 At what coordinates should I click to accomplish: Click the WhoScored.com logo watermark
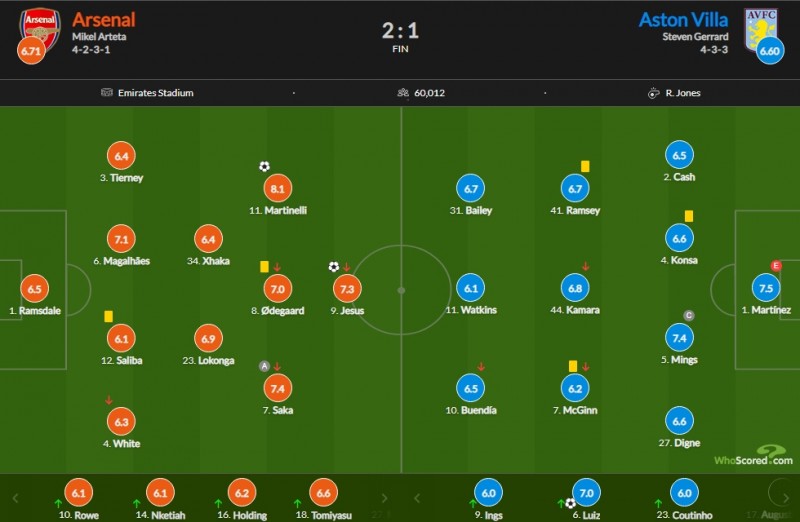click(x=754, y=456)
